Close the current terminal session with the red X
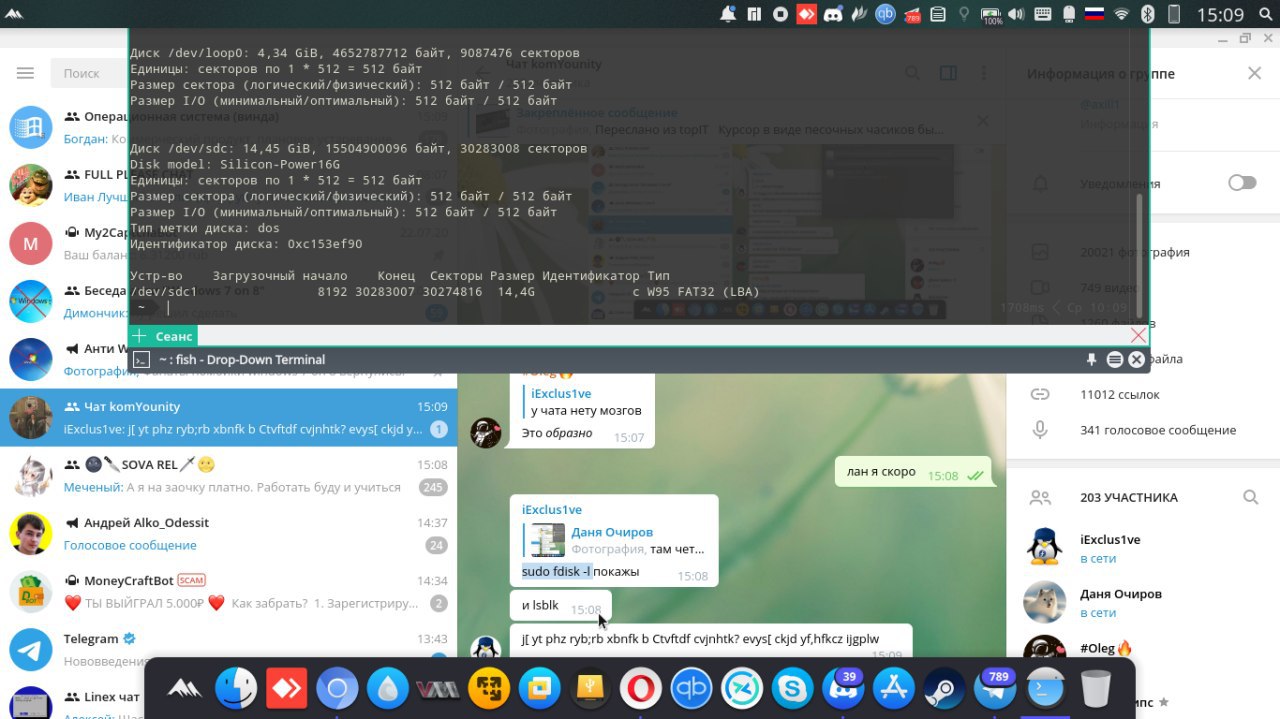 click(1138, 335)
